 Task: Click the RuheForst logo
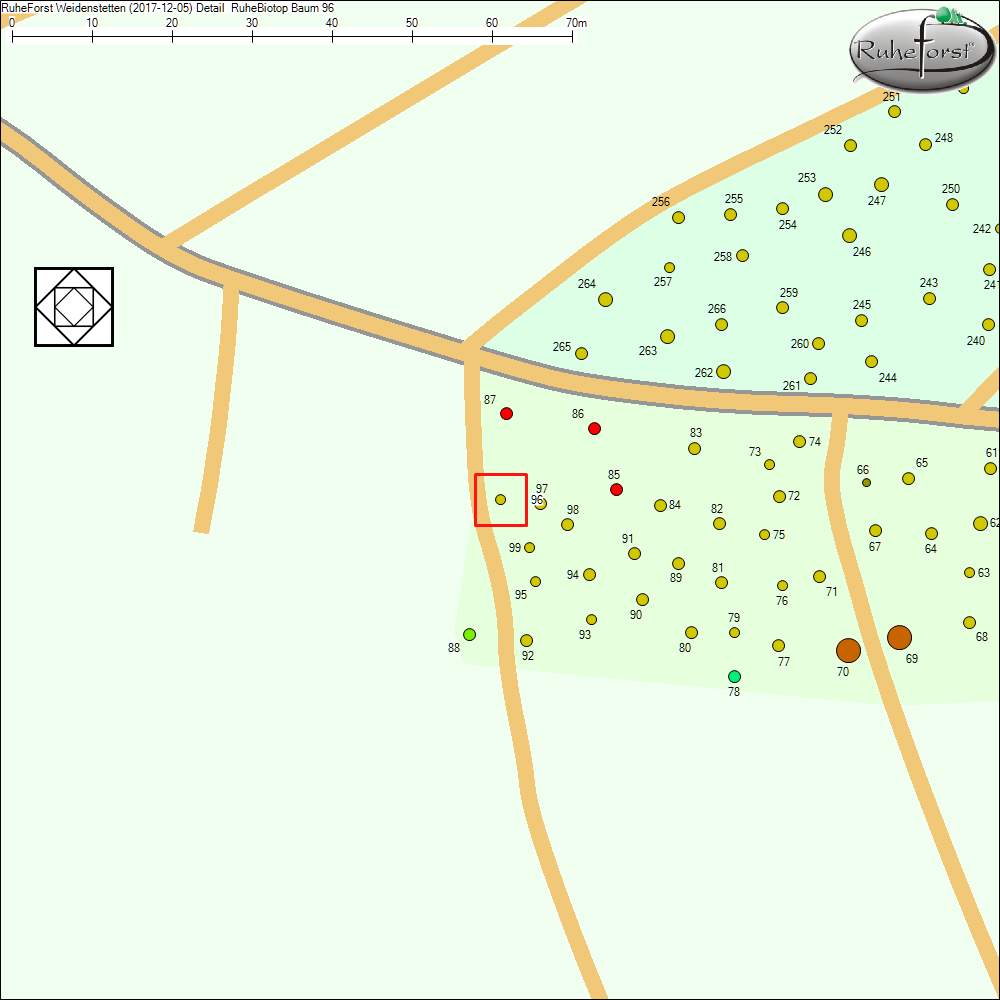coord(919,50)
